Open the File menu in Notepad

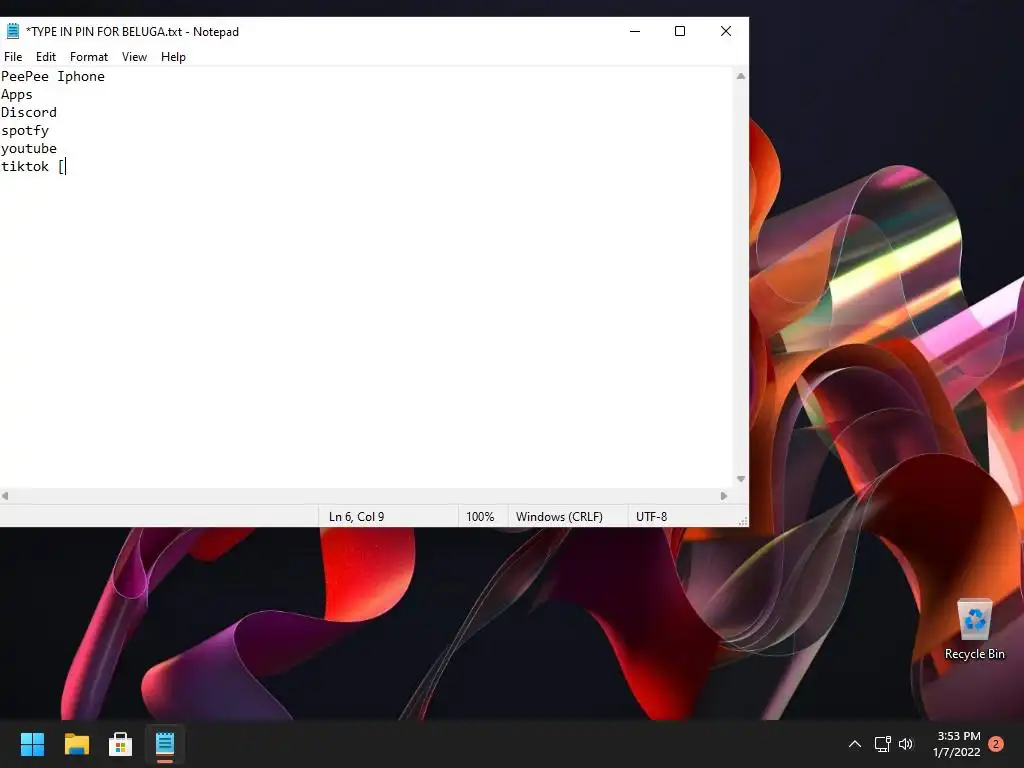tap(13, 57)
